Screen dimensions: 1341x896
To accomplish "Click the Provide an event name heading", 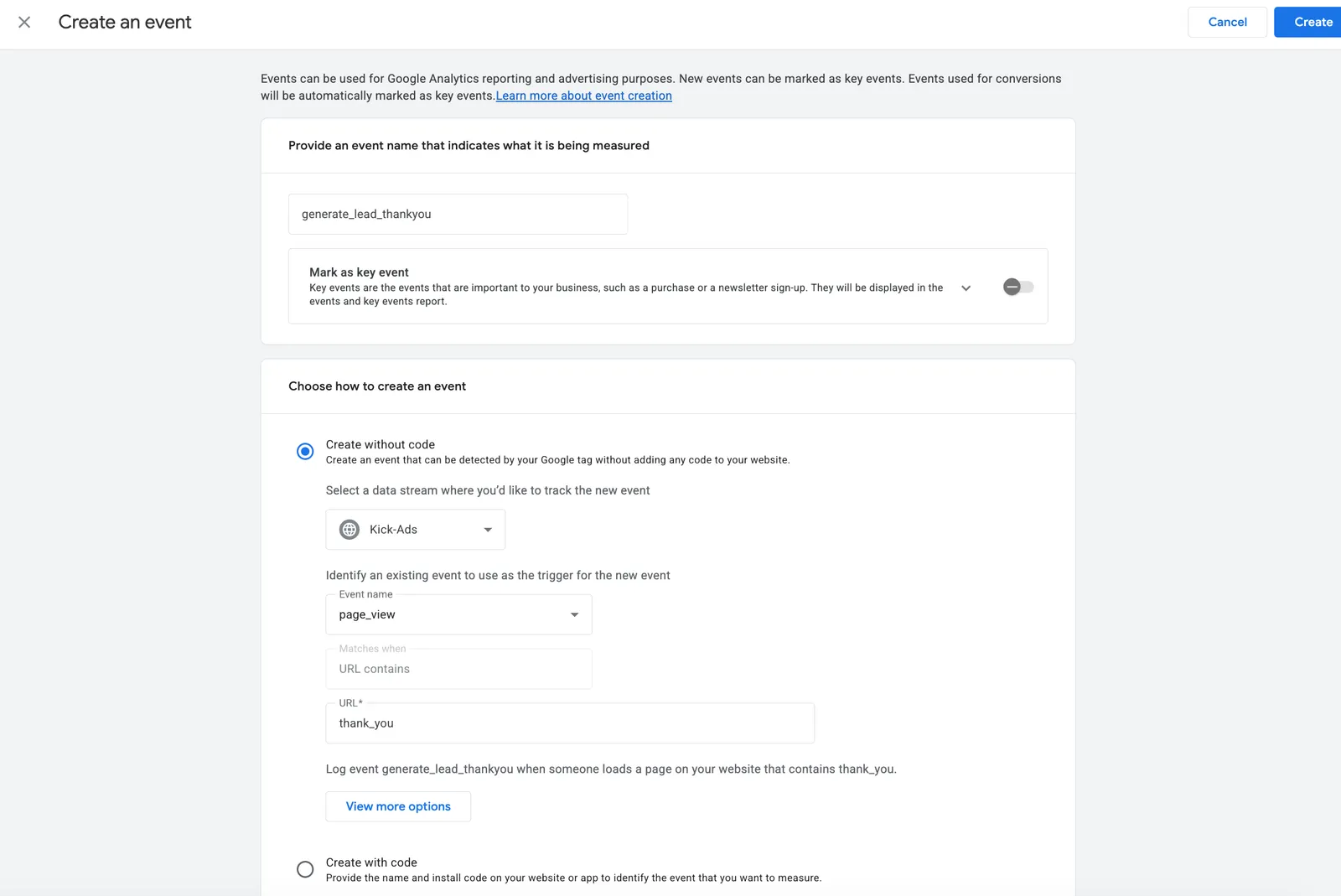I will [469, 146].
